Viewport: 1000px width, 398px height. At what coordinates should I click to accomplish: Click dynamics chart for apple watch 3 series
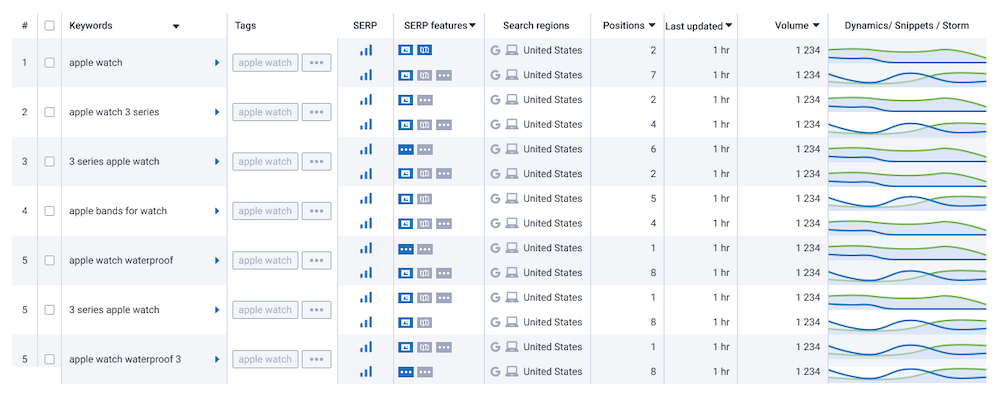pyautogui.click(x=907, y=100)
